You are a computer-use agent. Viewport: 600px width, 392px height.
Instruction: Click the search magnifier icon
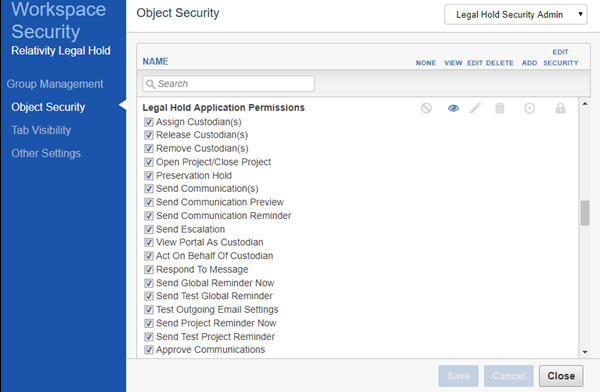[x=150, y=84]
